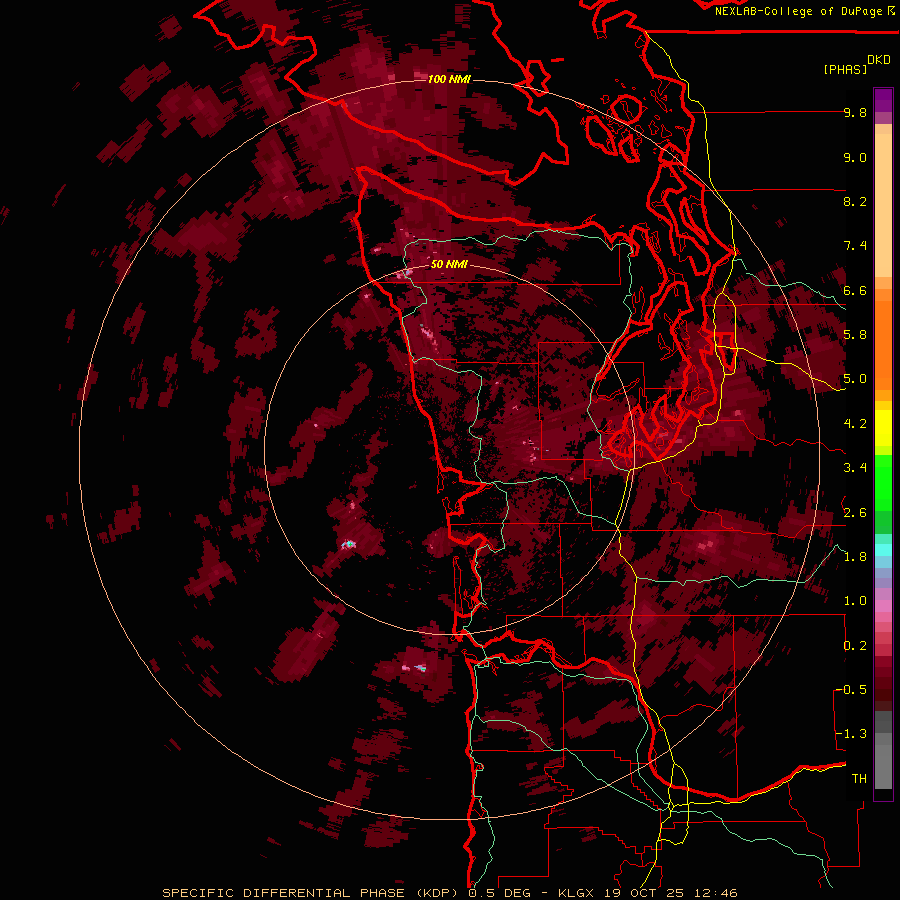Click the green band of the color bar
The image size is (900, 900).
pos(883,483)
